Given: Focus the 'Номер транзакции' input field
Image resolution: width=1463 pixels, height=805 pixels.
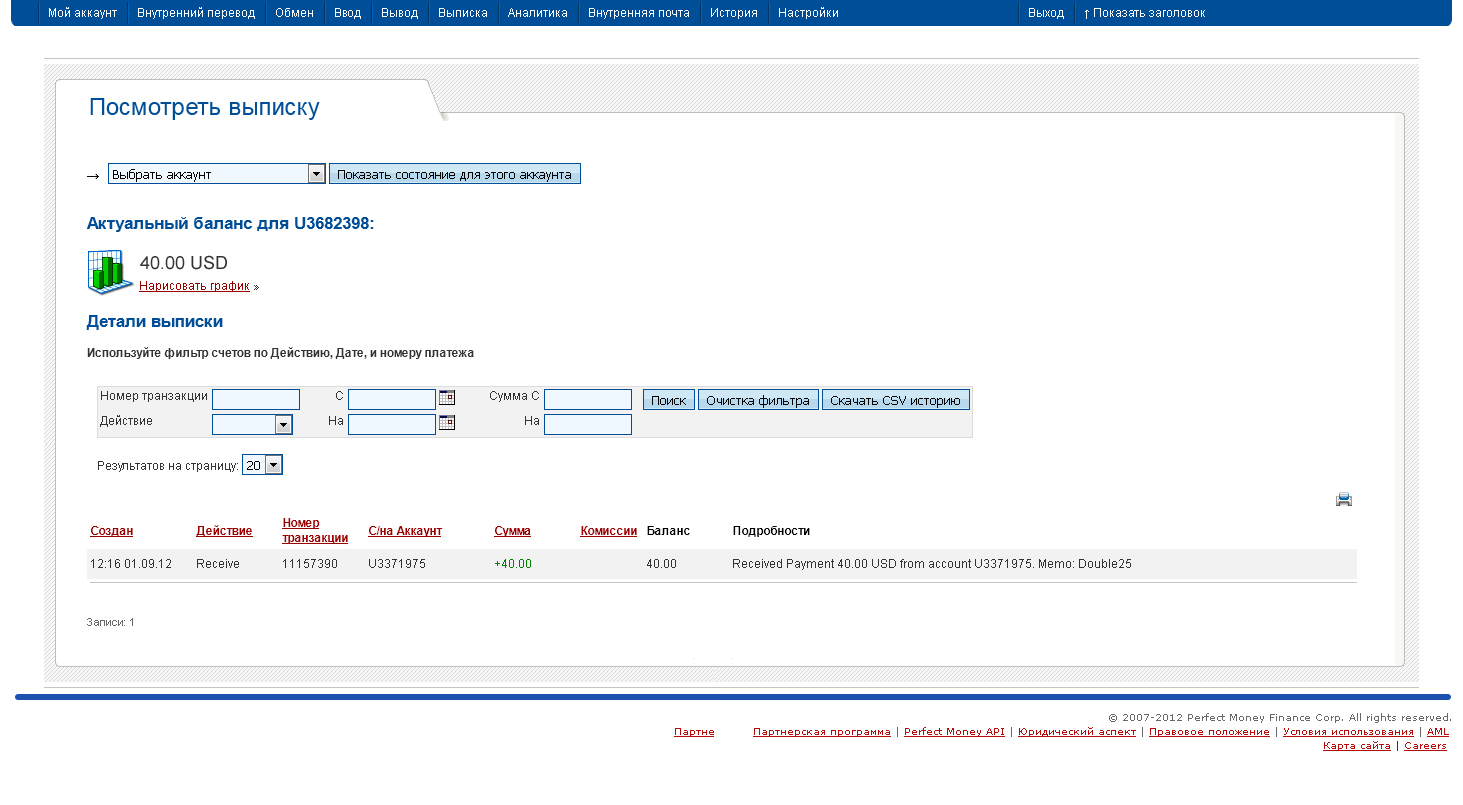Looking at the screenshot, I should (x=255, y=400).
